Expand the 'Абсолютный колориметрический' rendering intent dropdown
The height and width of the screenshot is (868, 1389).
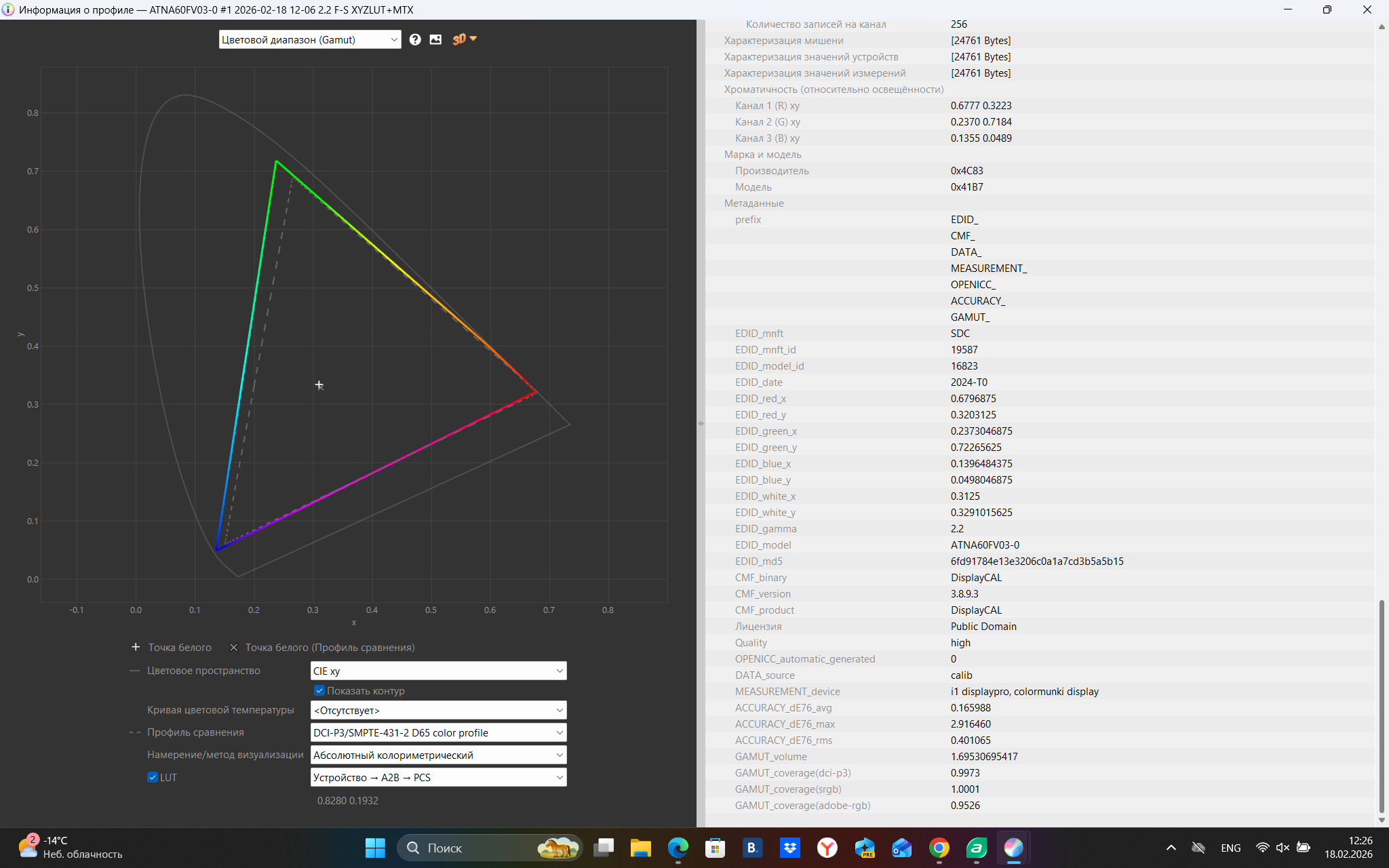(438, 755)
